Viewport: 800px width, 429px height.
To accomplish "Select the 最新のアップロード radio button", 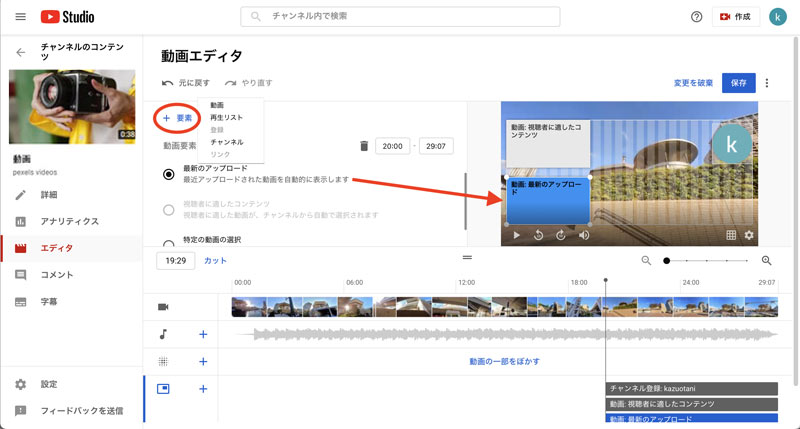I will 168,174.
